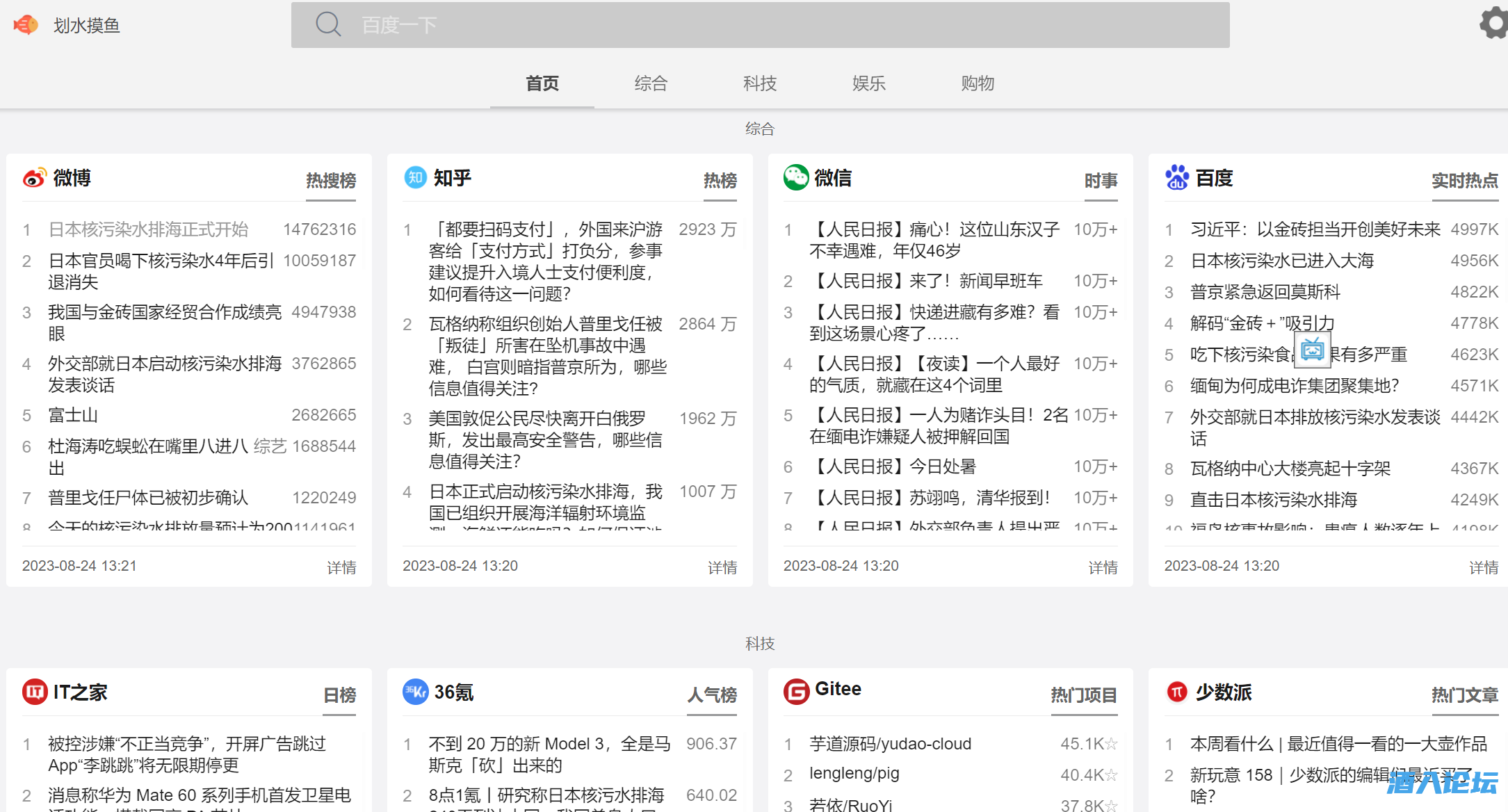Select Weibo 热搜榜 list tab
The height and width of the screenshot is (812, 1508).
[x=331, y=181]
